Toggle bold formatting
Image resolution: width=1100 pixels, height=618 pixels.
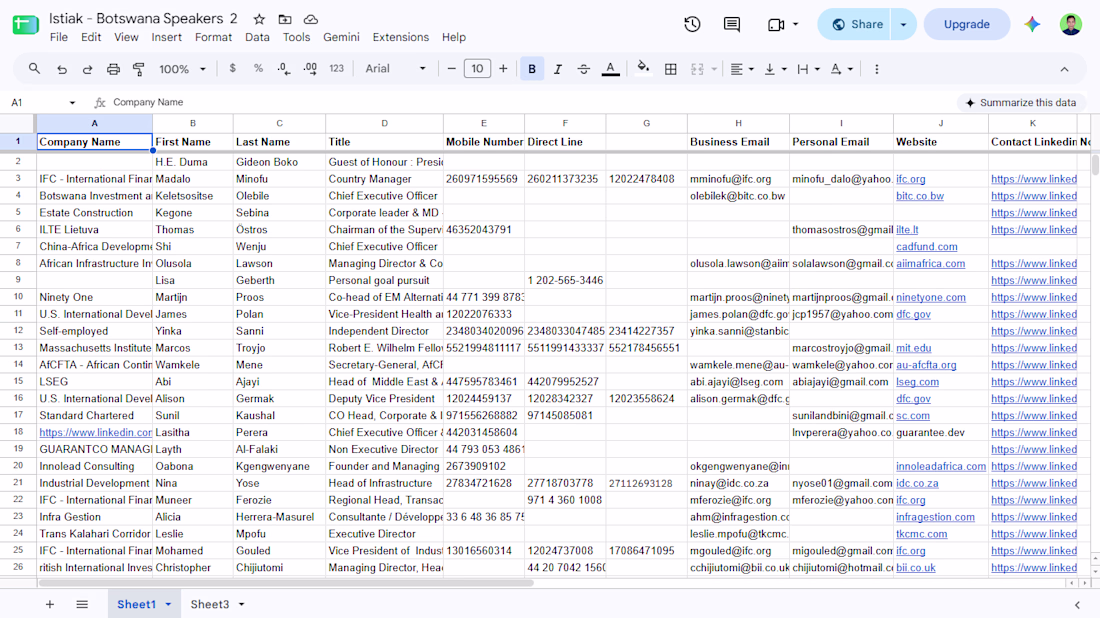click(532, 69)
